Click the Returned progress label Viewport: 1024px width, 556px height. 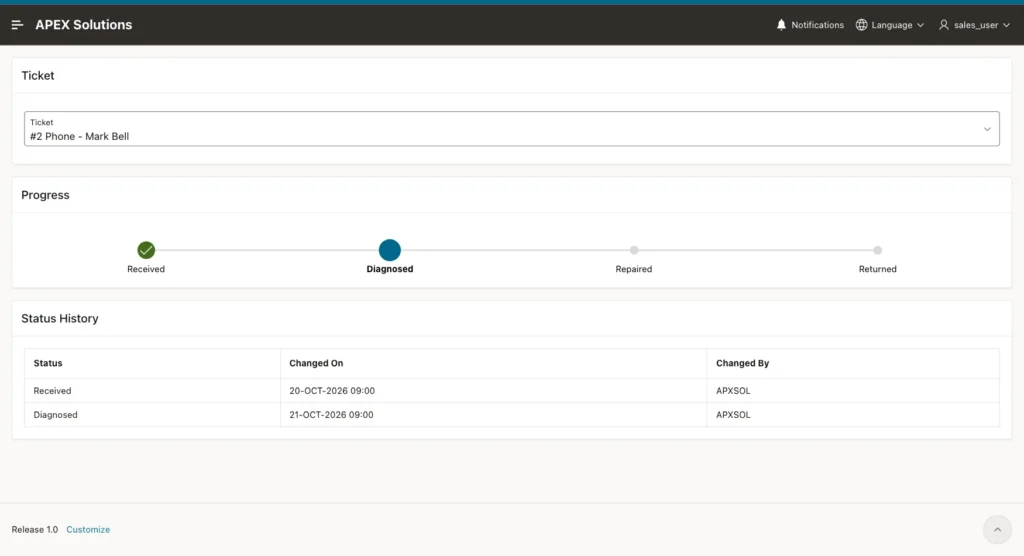(x=878, y=269)
